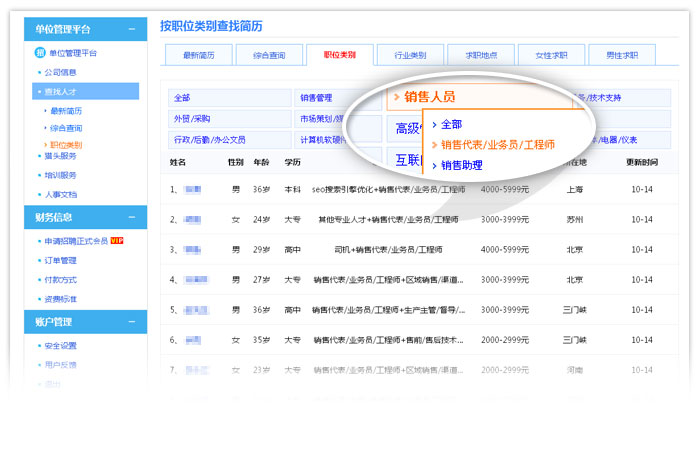Select the 外贸/采购 category filter

click(193, 118)
